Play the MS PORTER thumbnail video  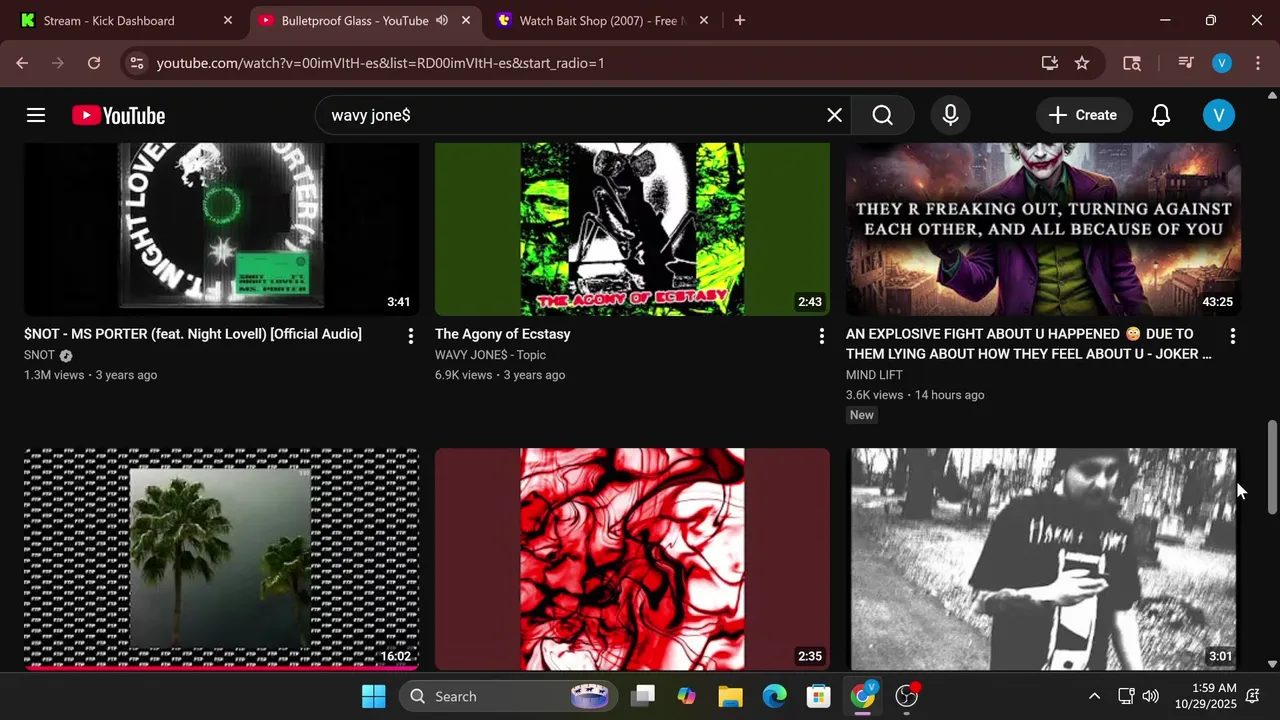tap(221, 229)
